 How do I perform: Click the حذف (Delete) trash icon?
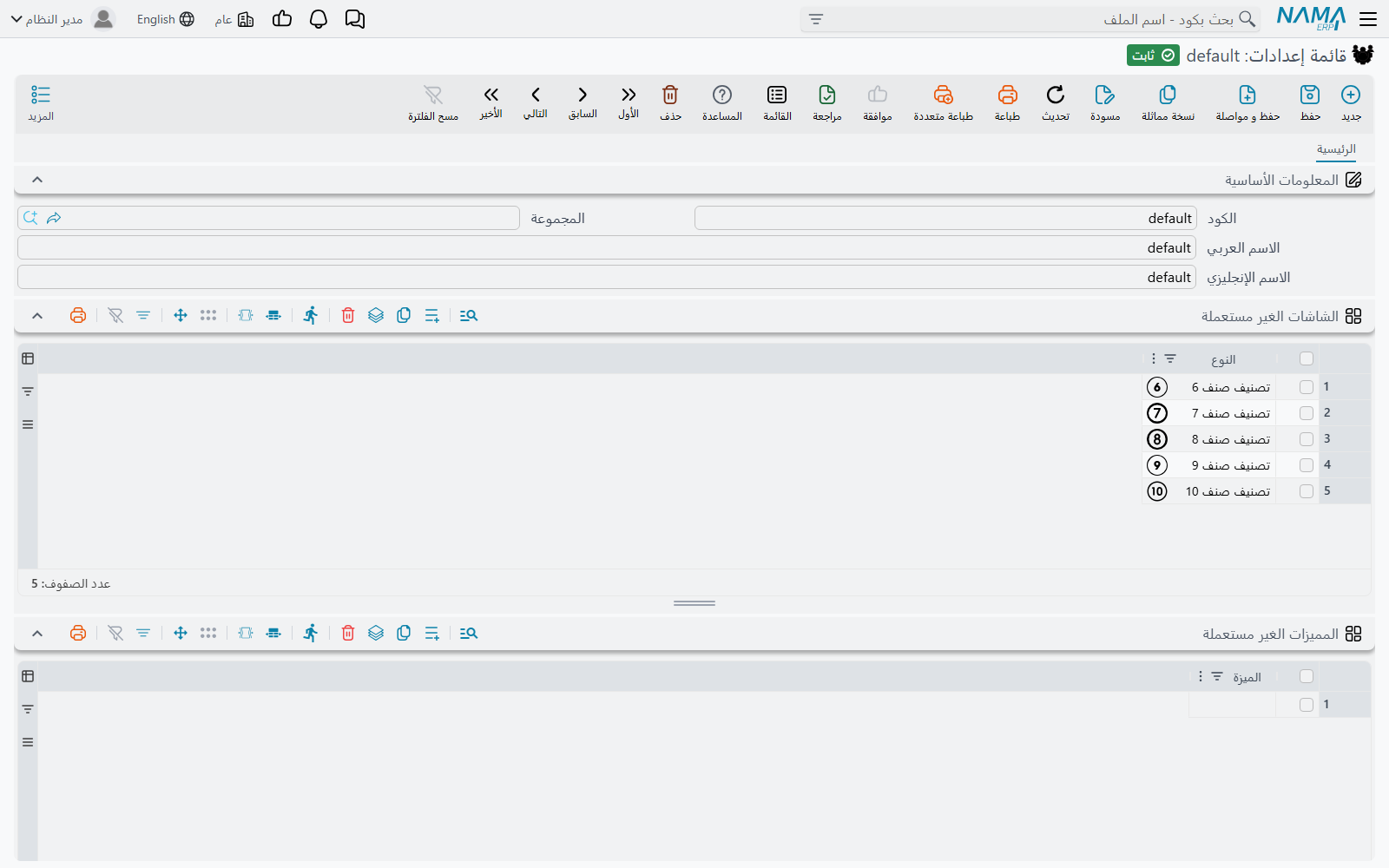click(670, 95)
